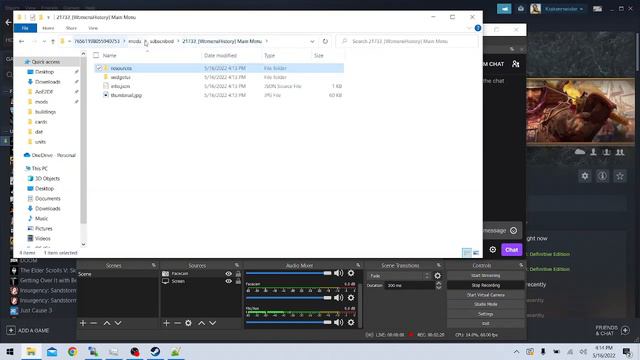This screenshot has width=640, height=360.
Task: Open Steam from the Windows taskbar
Action: tap(155, 351)
